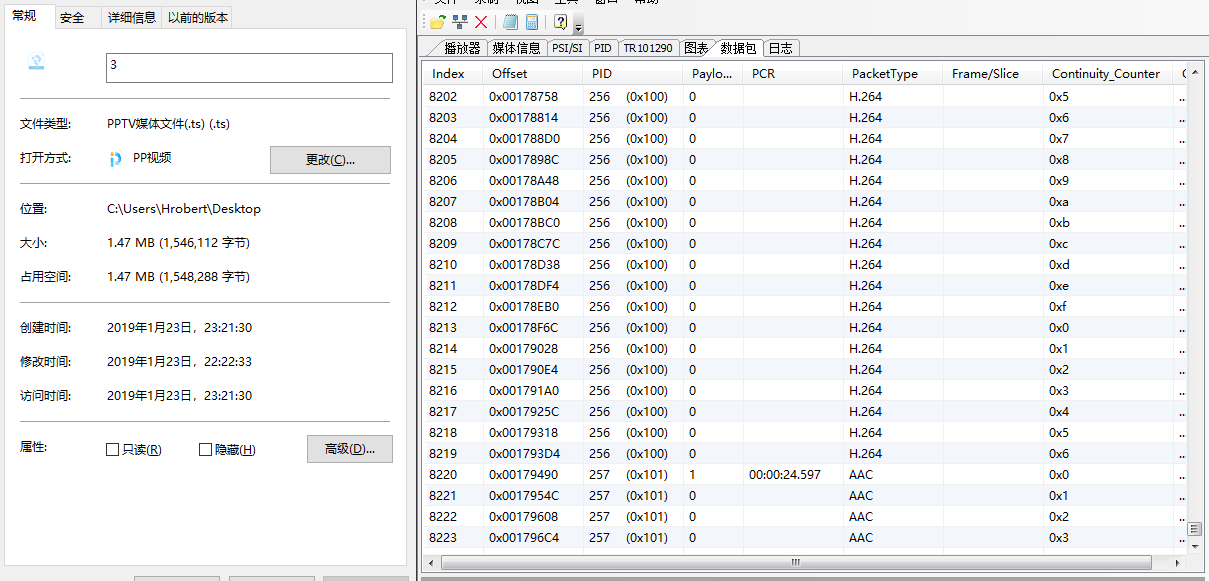Switch to the 媒体信息 tab
This screenshot has width=1209, height=581.
[516, 48]
